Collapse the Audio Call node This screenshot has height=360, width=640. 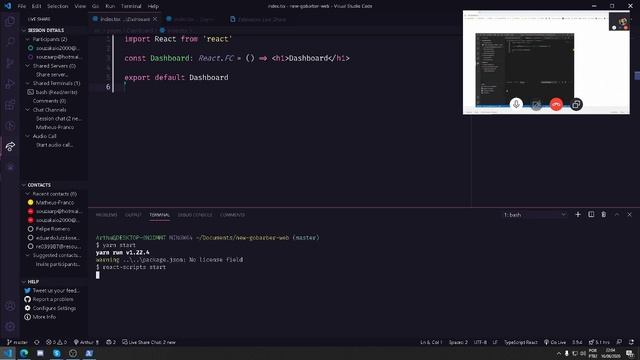tap(28, 136)
